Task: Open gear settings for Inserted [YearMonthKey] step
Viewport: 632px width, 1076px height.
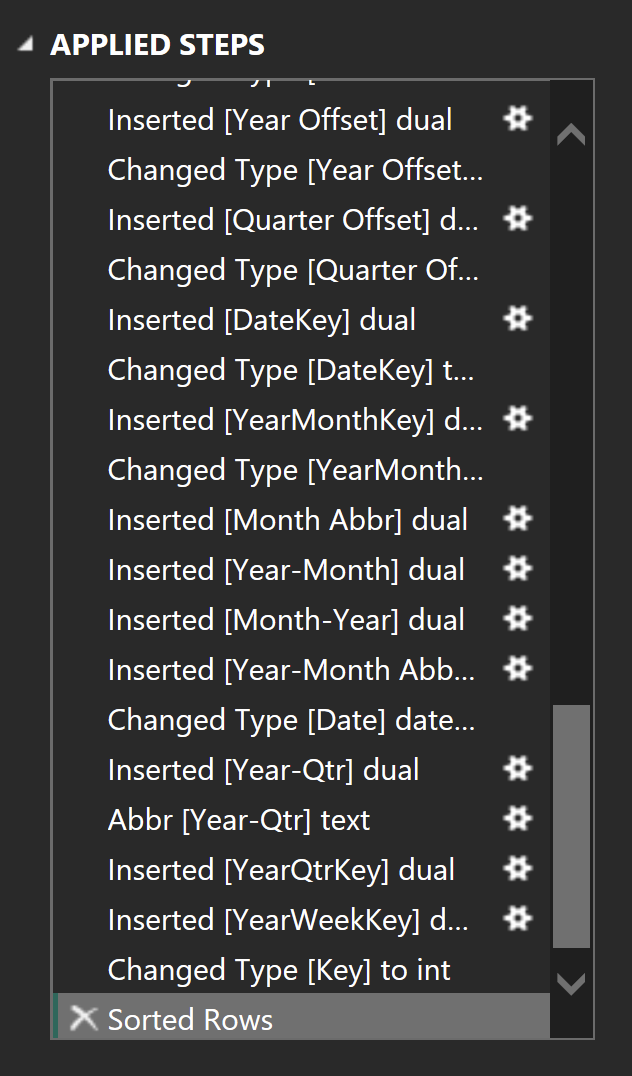Action: (x=517, y=419)
